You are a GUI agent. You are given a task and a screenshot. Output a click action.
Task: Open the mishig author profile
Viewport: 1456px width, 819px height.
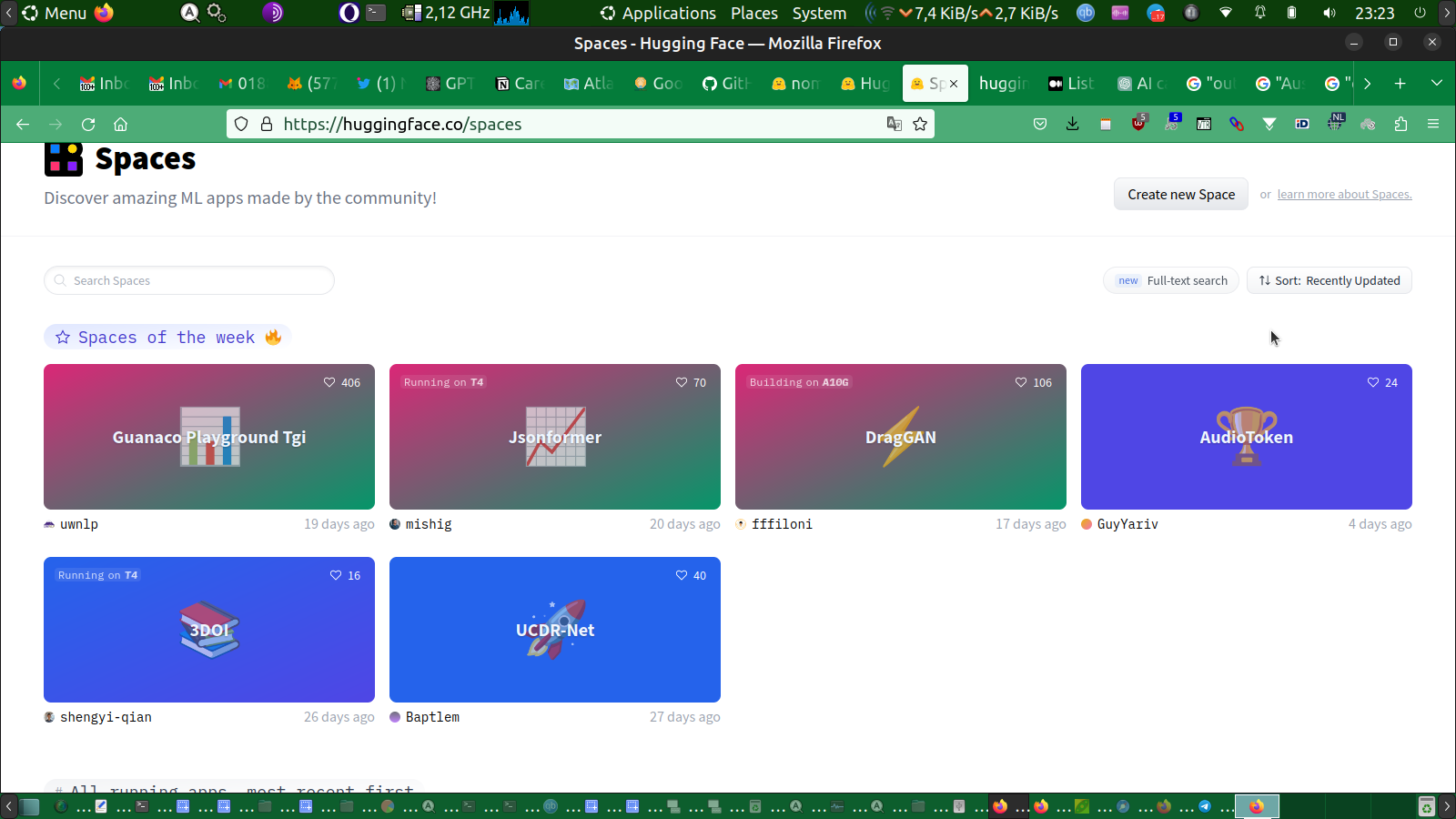(x=429, y=524)
